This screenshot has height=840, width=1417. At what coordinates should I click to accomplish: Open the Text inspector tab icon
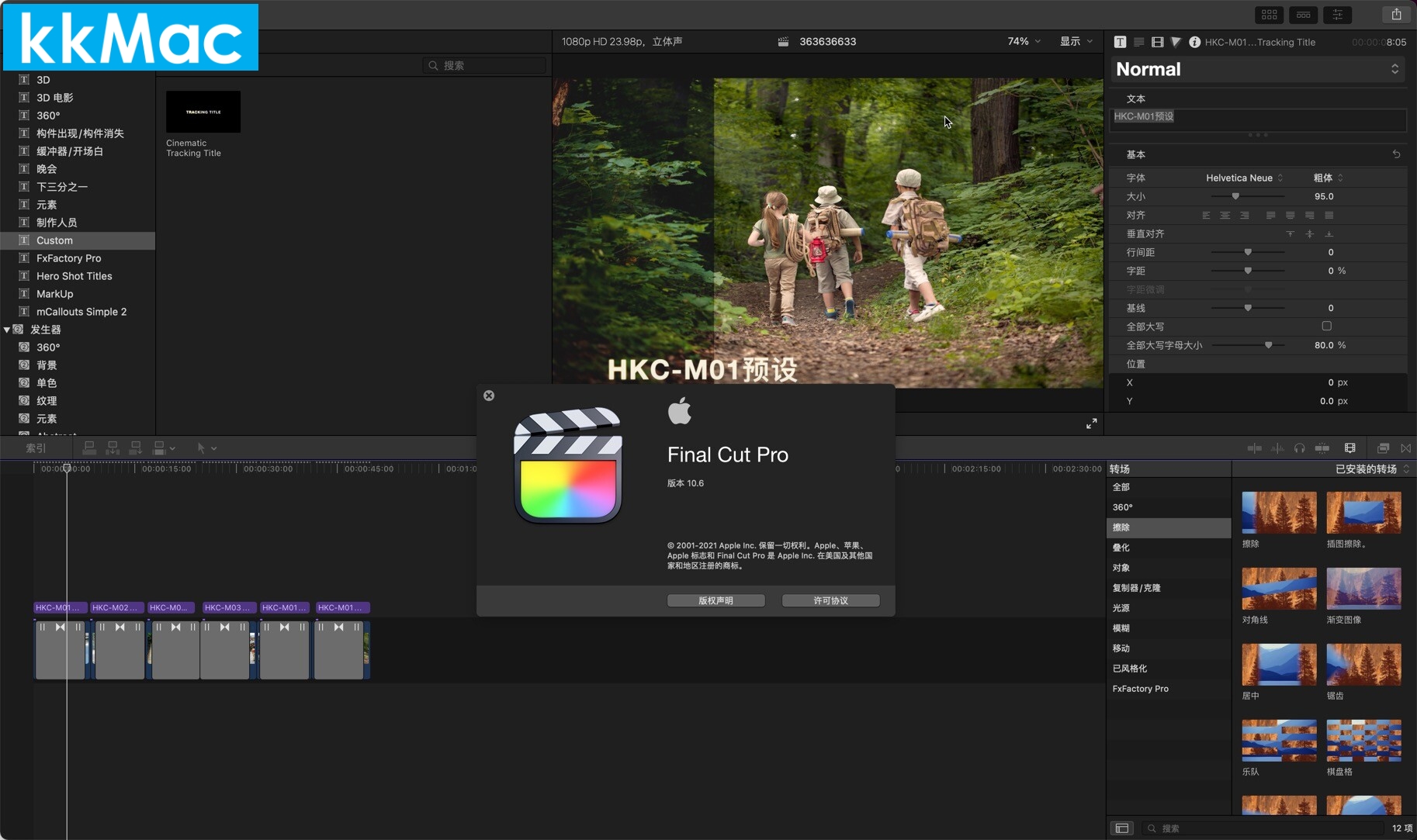[1120, 42]
